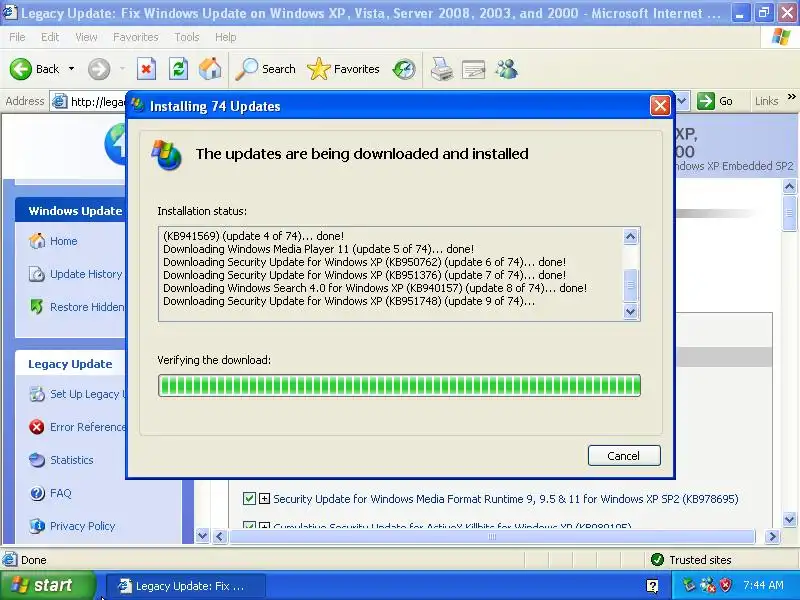
Task: Click the Update History icon in sidebar
Action: [37, 274]
